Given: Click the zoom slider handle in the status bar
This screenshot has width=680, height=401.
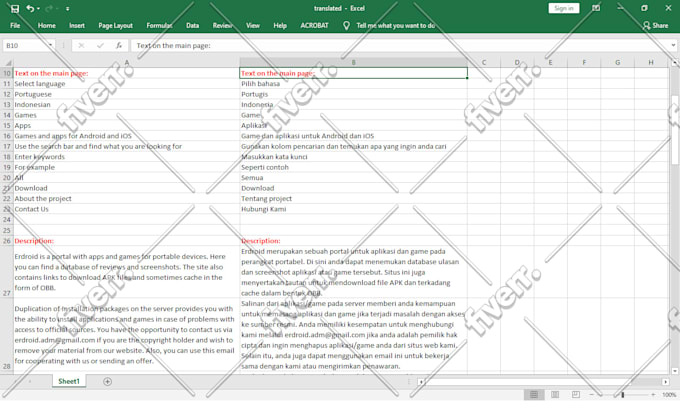Looking at the screenshot, I should [622, 395].
